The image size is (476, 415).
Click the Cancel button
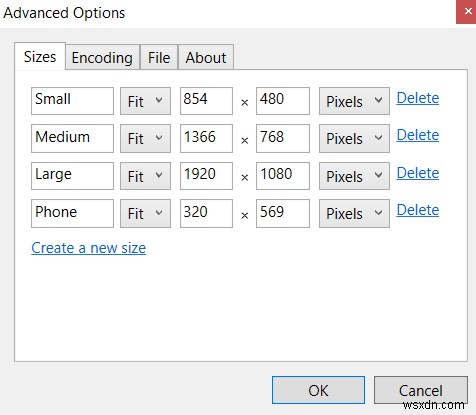421,390
